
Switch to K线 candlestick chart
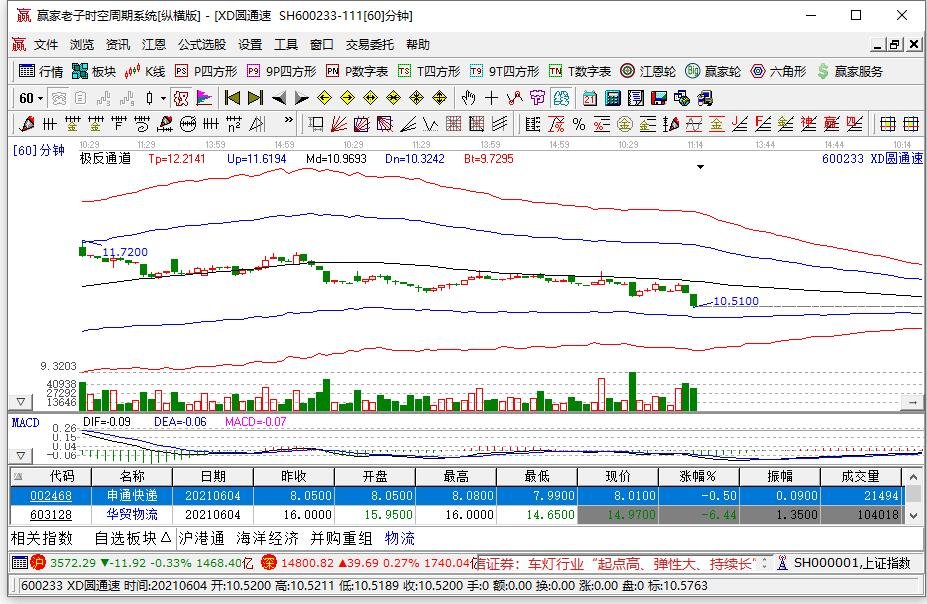click(x=145, y=72)
